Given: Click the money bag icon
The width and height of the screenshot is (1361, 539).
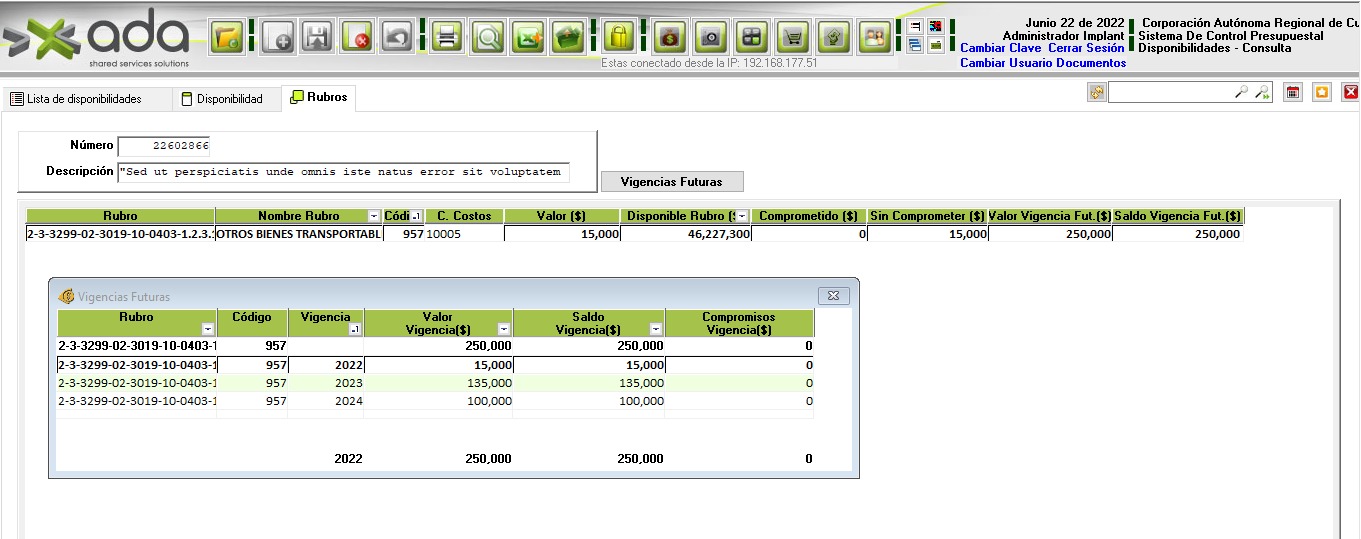Looking at the screenshot, I should point(669,38).
